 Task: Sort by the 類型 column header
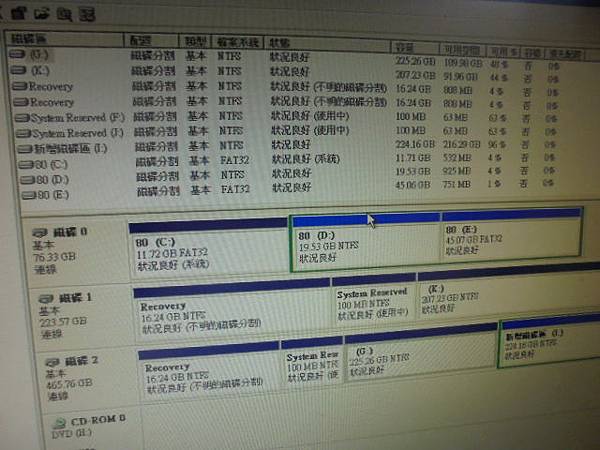195,41
